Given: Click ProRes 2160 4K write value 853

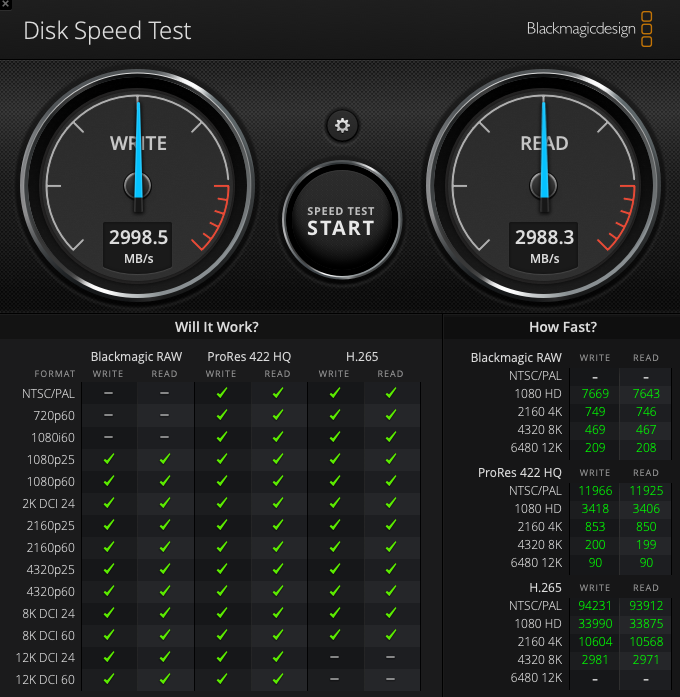Looking at the screenshot, I should [595, 527].
